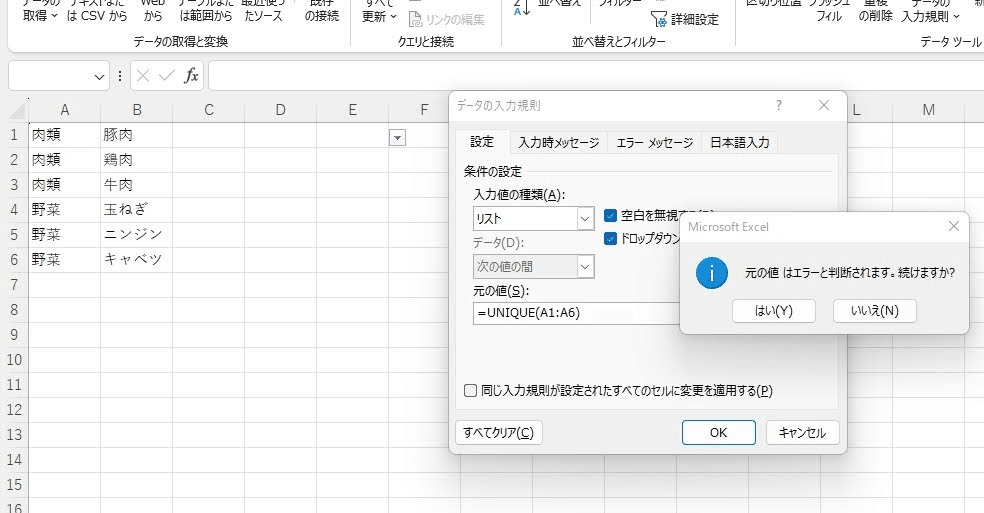Close the Microsoft Excel message box
The image size is (984, 513).
click(954, 226)
